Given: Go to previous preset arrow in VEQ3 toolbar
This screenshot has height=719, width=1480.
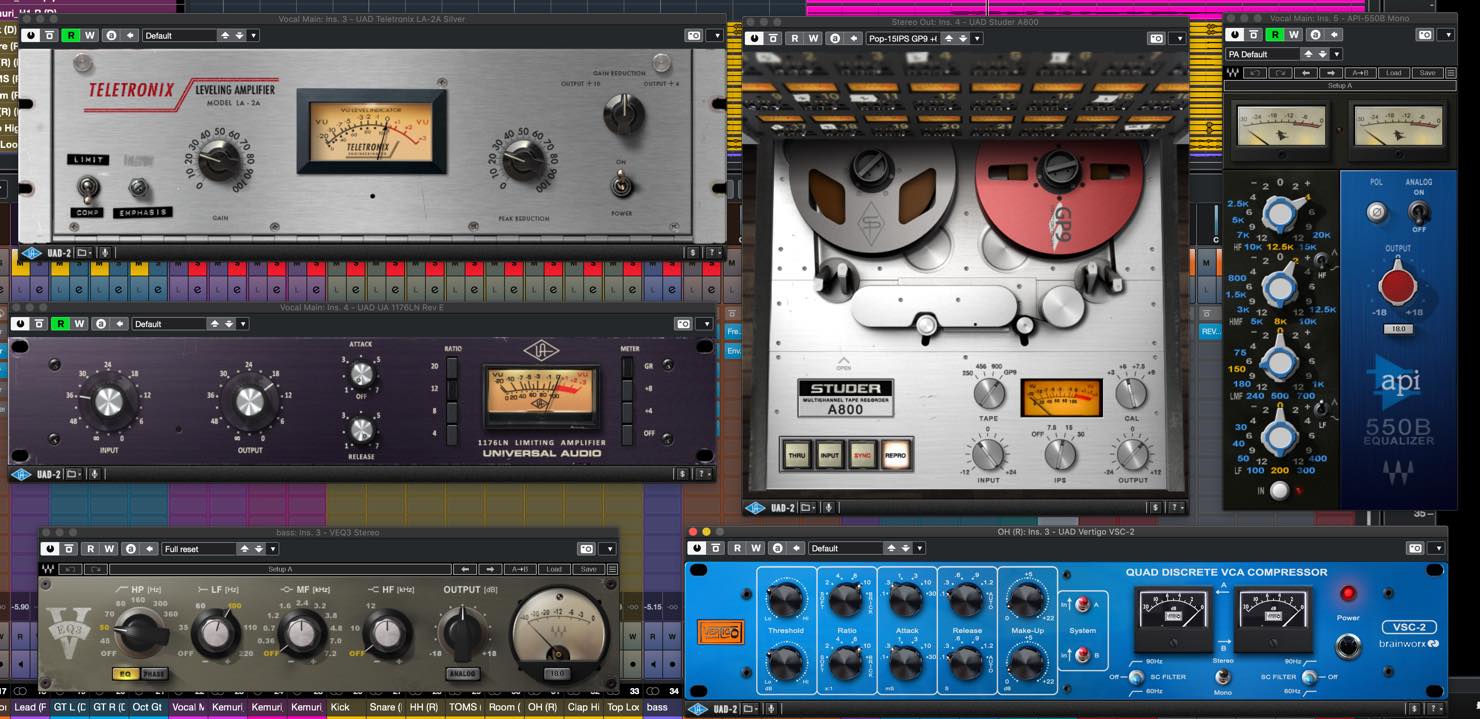Looking at the screenshot, I should tap(466, 569).
